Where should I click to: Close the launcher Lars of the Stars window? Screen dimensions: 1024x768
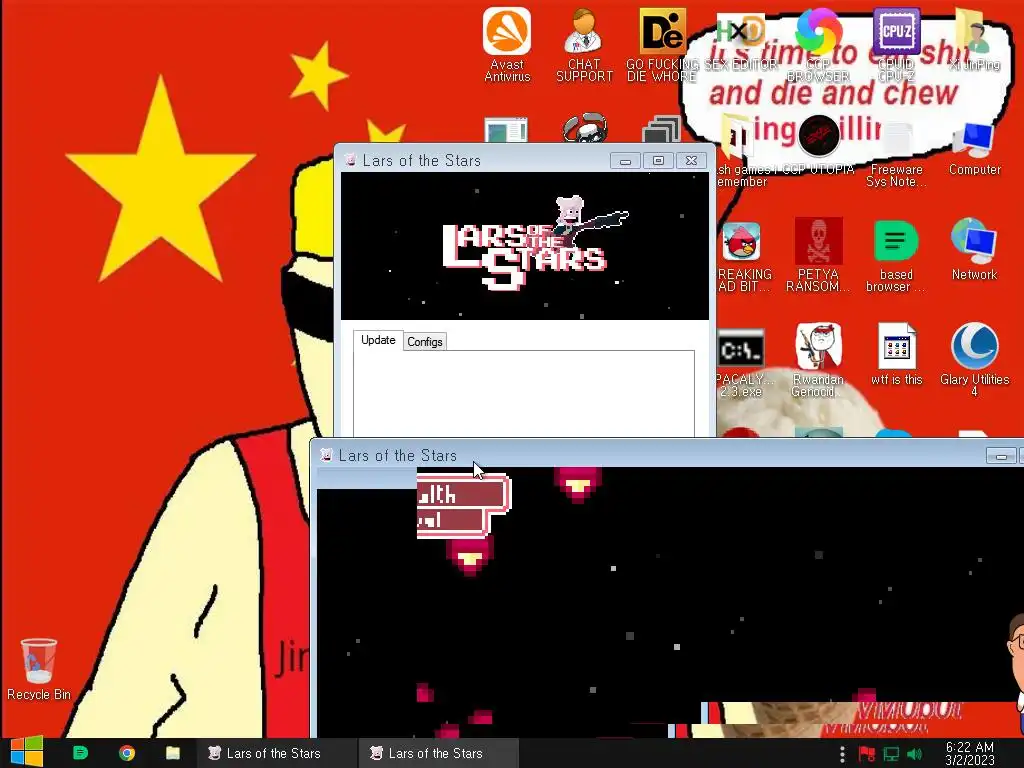click(x=692, y=161)
